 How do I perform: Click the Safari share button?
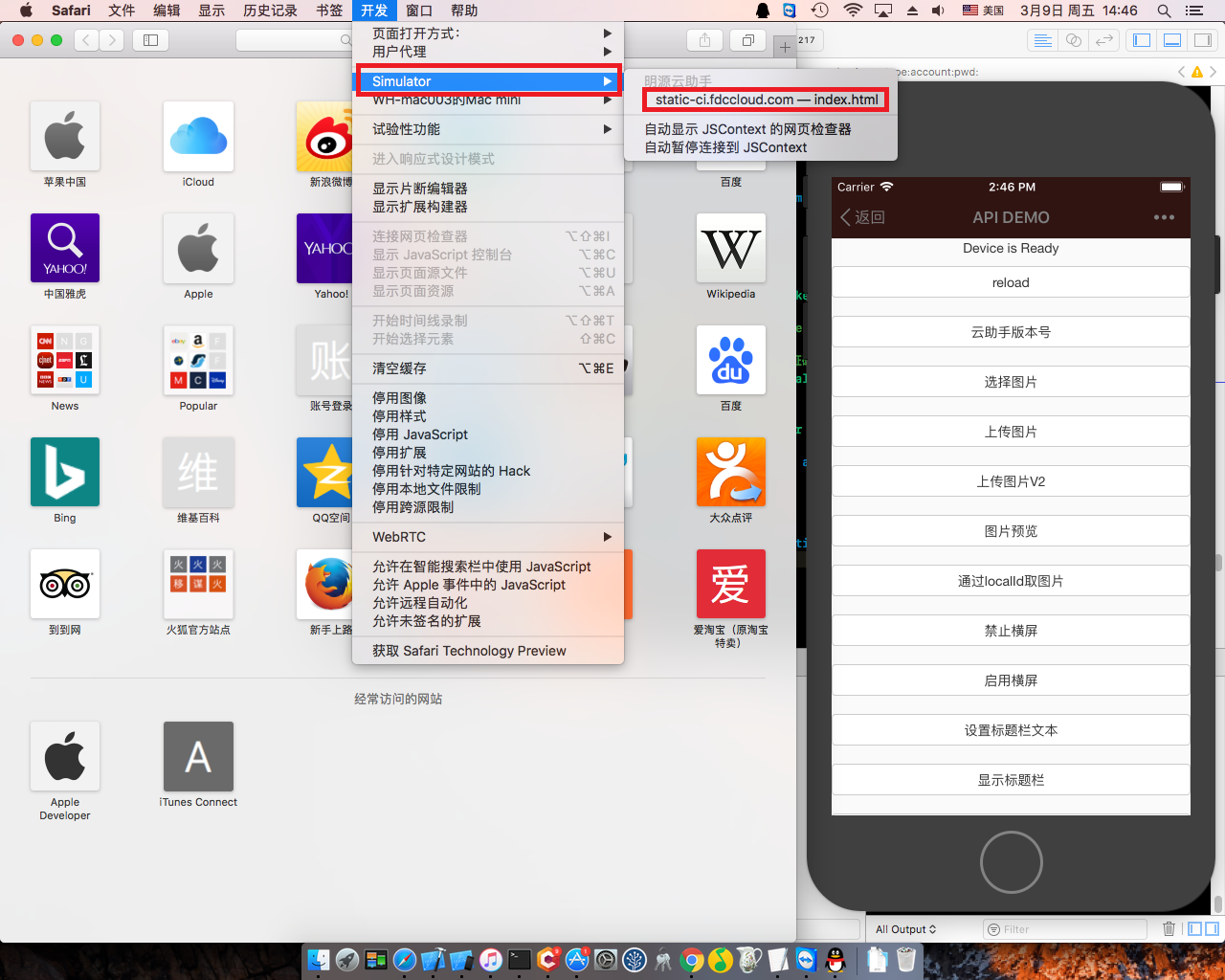[704, 40]
